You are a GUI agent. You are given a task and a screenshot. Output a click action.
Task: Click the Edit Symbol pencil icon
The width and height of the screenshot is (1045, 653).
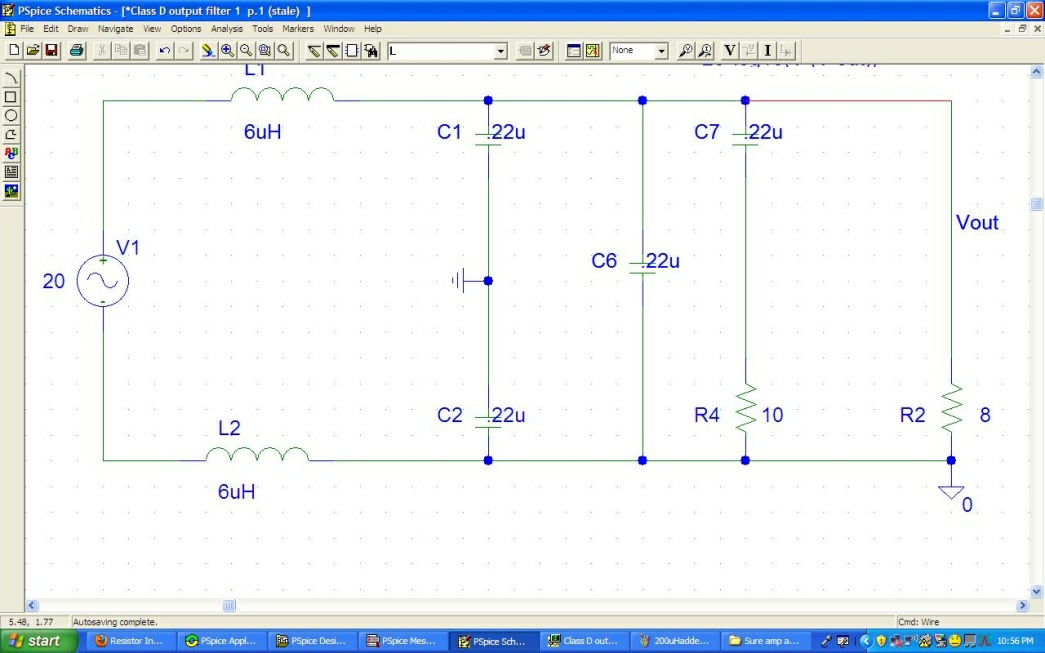pyautogui.click(x=544, y=51)
